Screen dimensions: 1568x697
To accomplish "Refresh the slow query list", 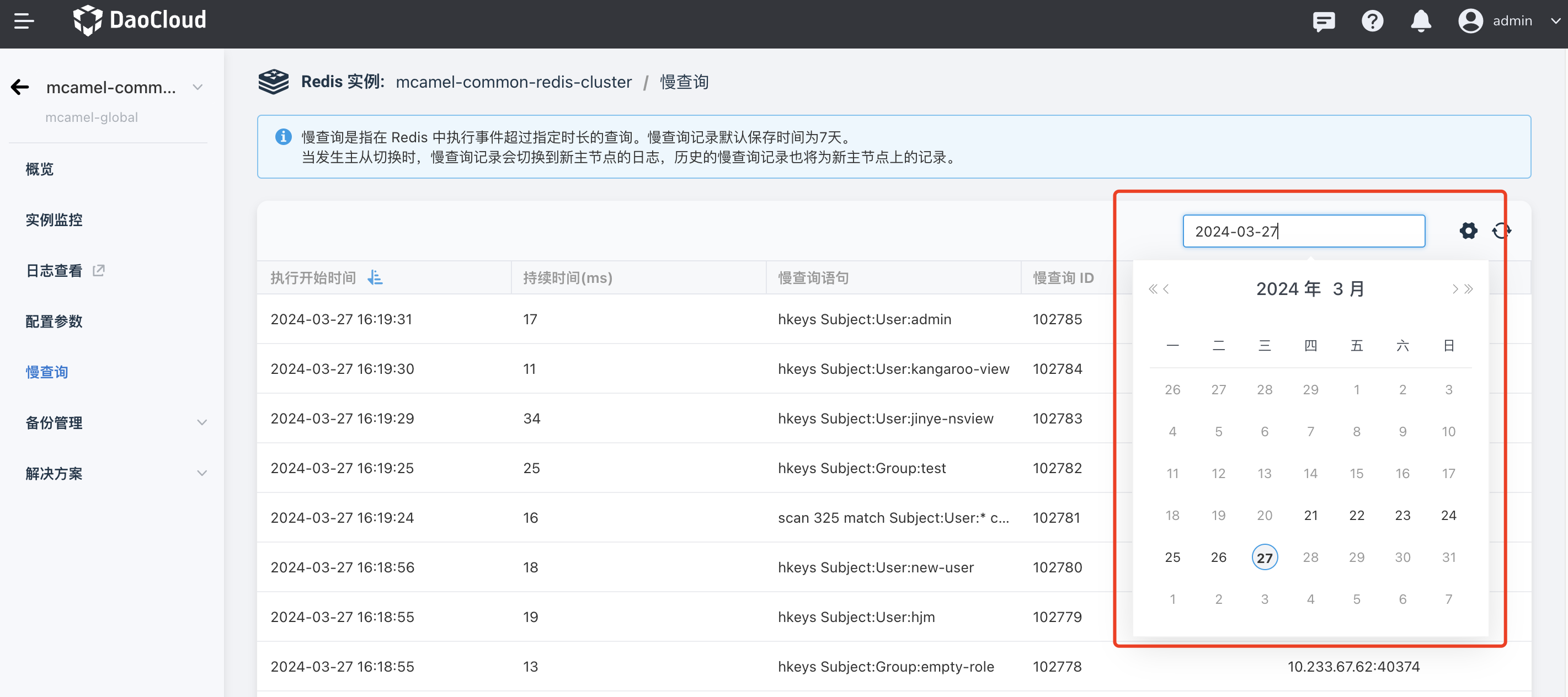I will coord(1501,230).
